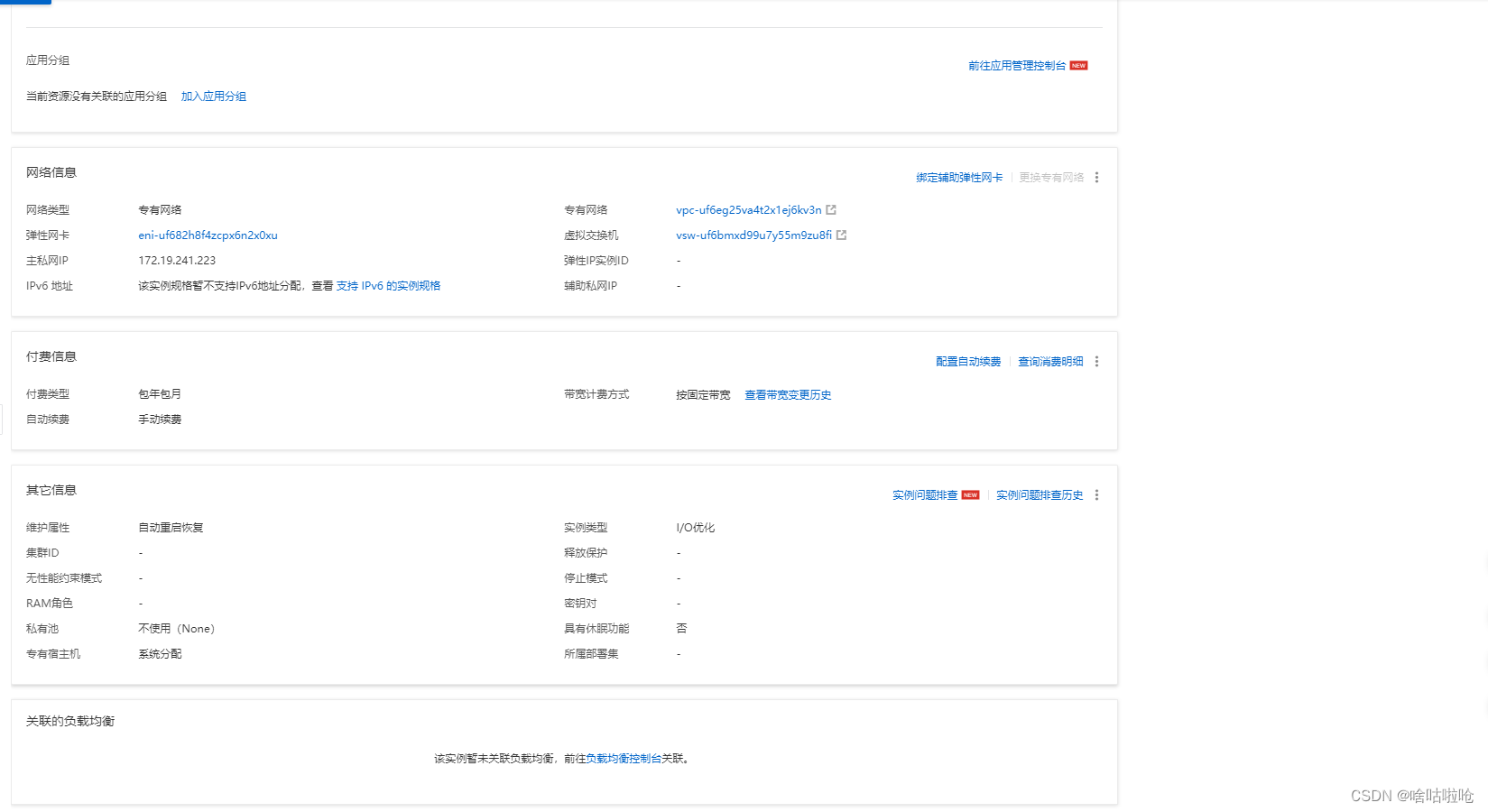Click 绑定辅助弹性网卡

point(958,177)
